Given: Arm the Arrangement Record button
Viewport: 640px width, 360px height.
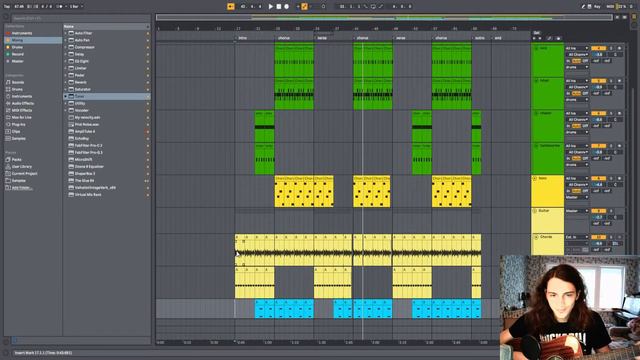Looking at the screenshot, I should pos(287,7).
